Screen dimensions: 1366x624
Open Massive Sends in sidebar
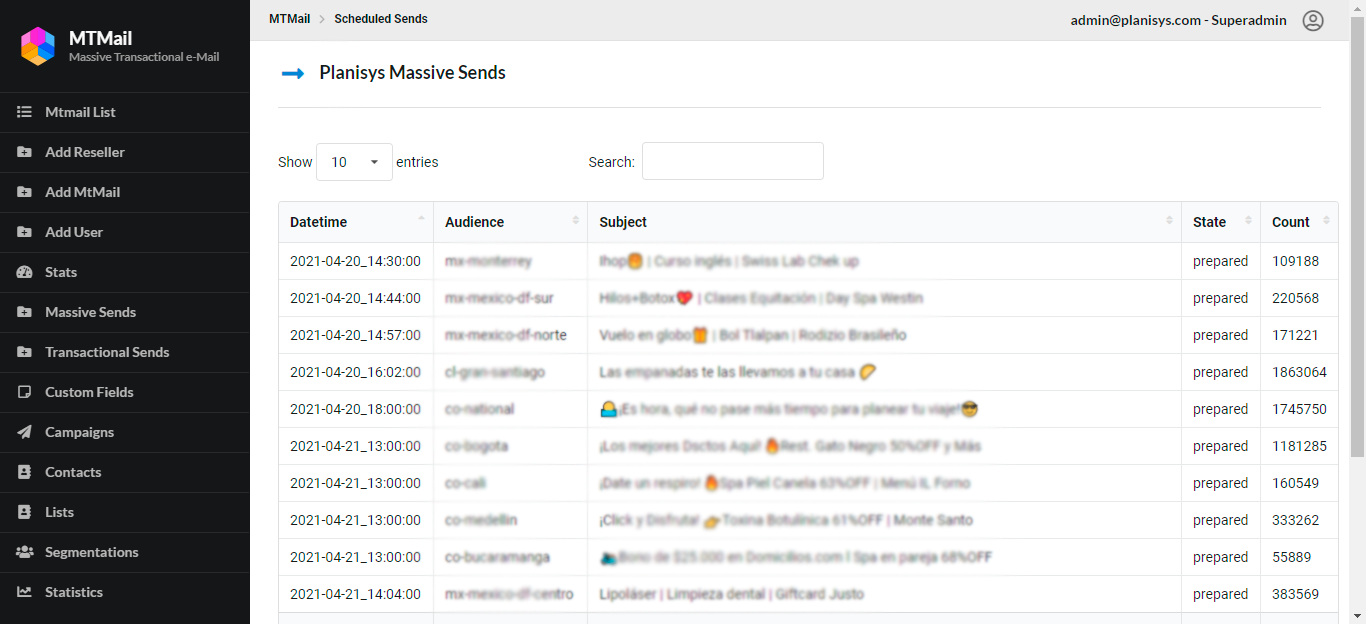(x=90, y=312)
